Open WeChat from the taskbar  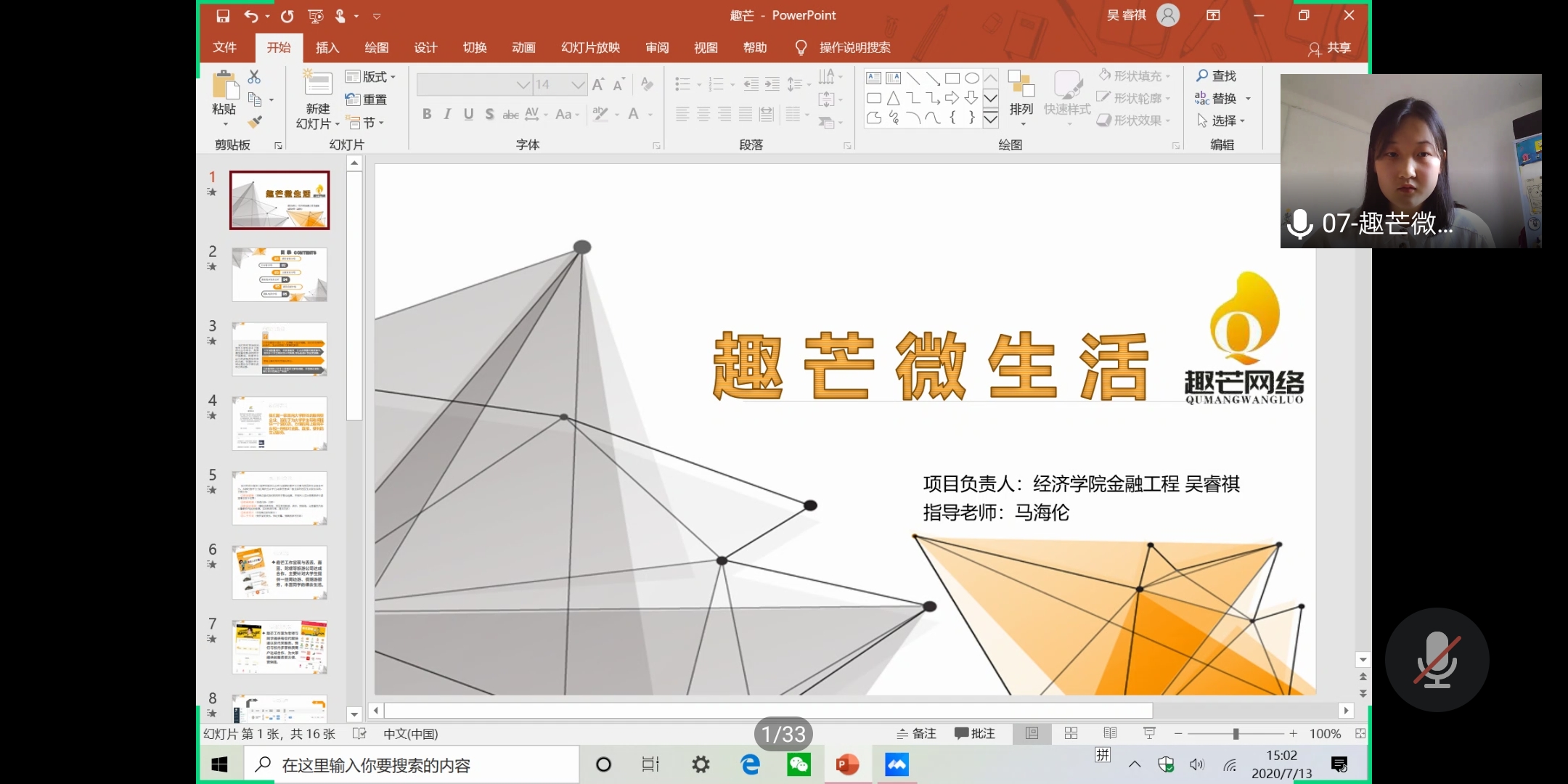[799, 764]
